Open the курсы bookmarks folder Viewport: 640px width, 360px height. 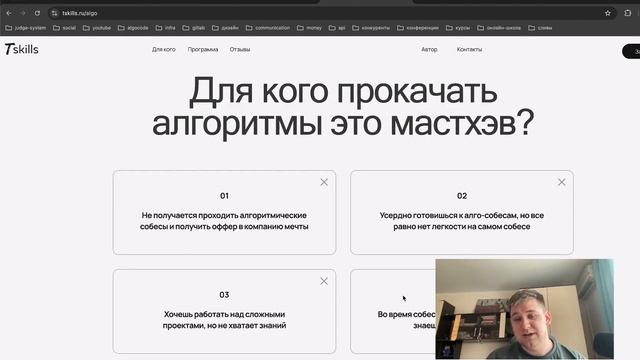[x=458, y=28]
